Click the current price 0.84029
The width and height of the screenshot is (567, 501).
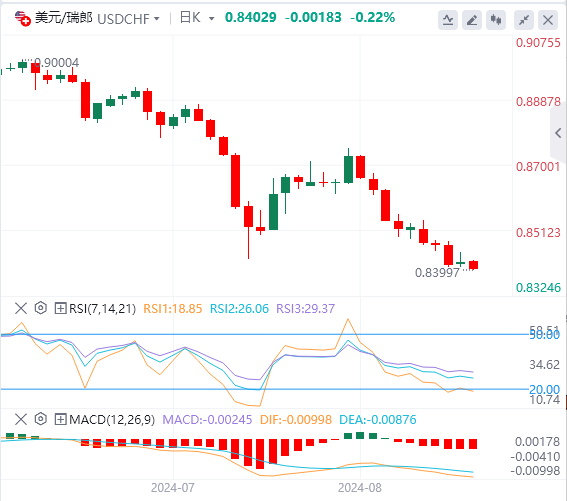click(251, 17)
